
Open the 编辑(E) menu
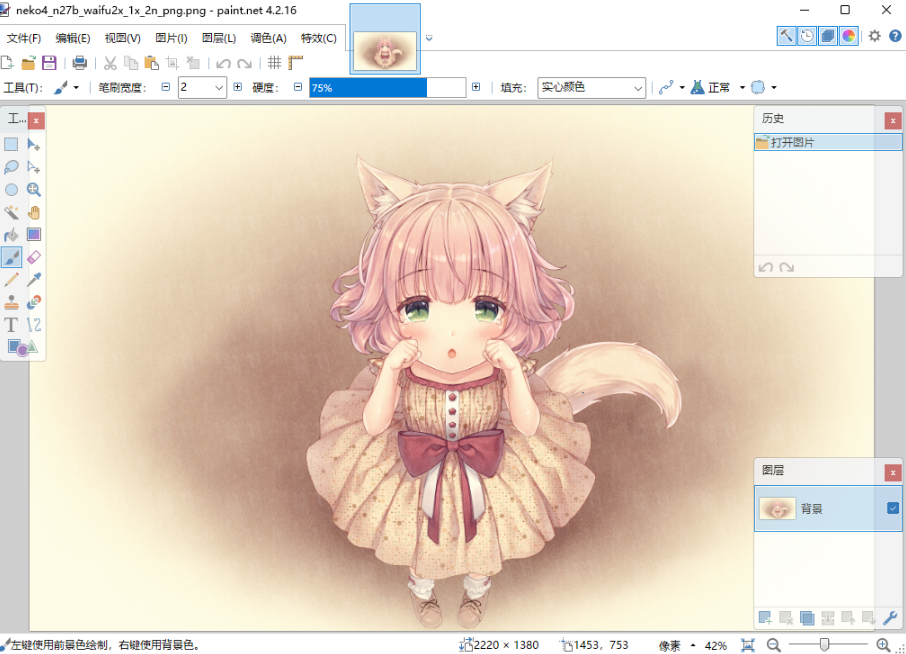coord(73,38)
